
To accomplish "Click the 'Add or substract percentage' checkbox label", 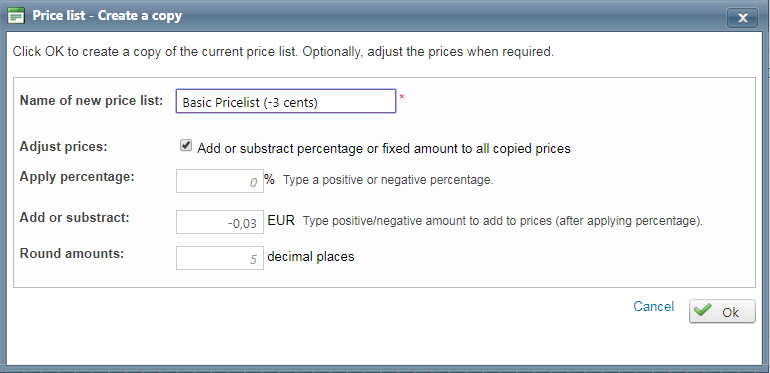I will pyautogui.click(x=384, y=148).
